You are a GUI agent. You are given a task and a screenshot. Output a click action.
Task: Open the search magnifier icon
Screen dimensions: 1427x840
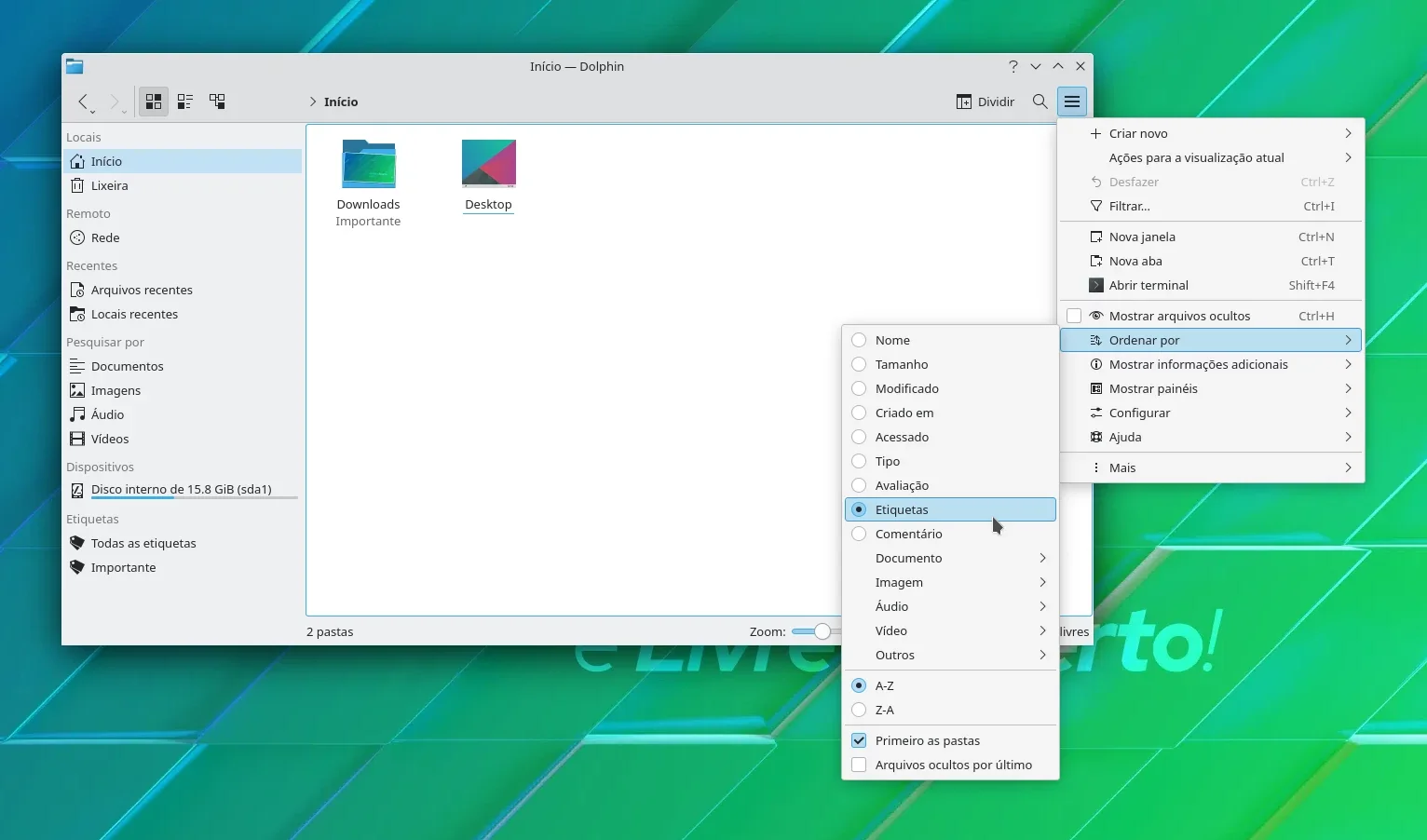click(x=1040, y=102)
